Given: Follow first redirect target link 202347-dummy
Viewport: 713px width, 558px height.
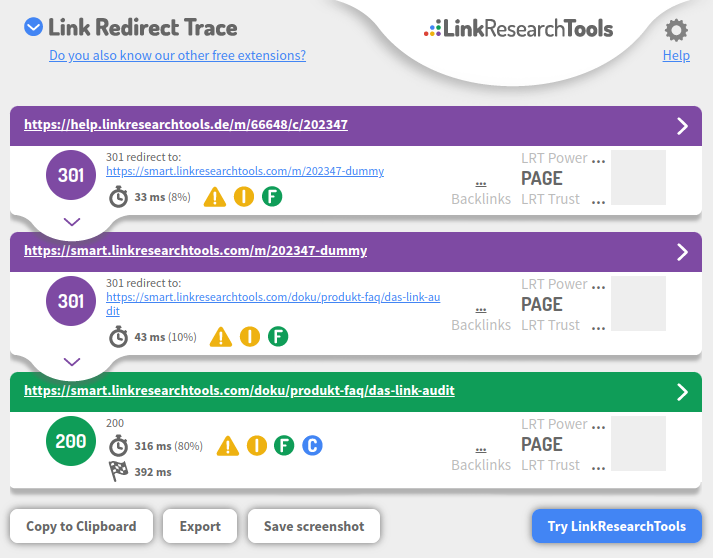Looking at the screenshot, I should pos(245,171).
